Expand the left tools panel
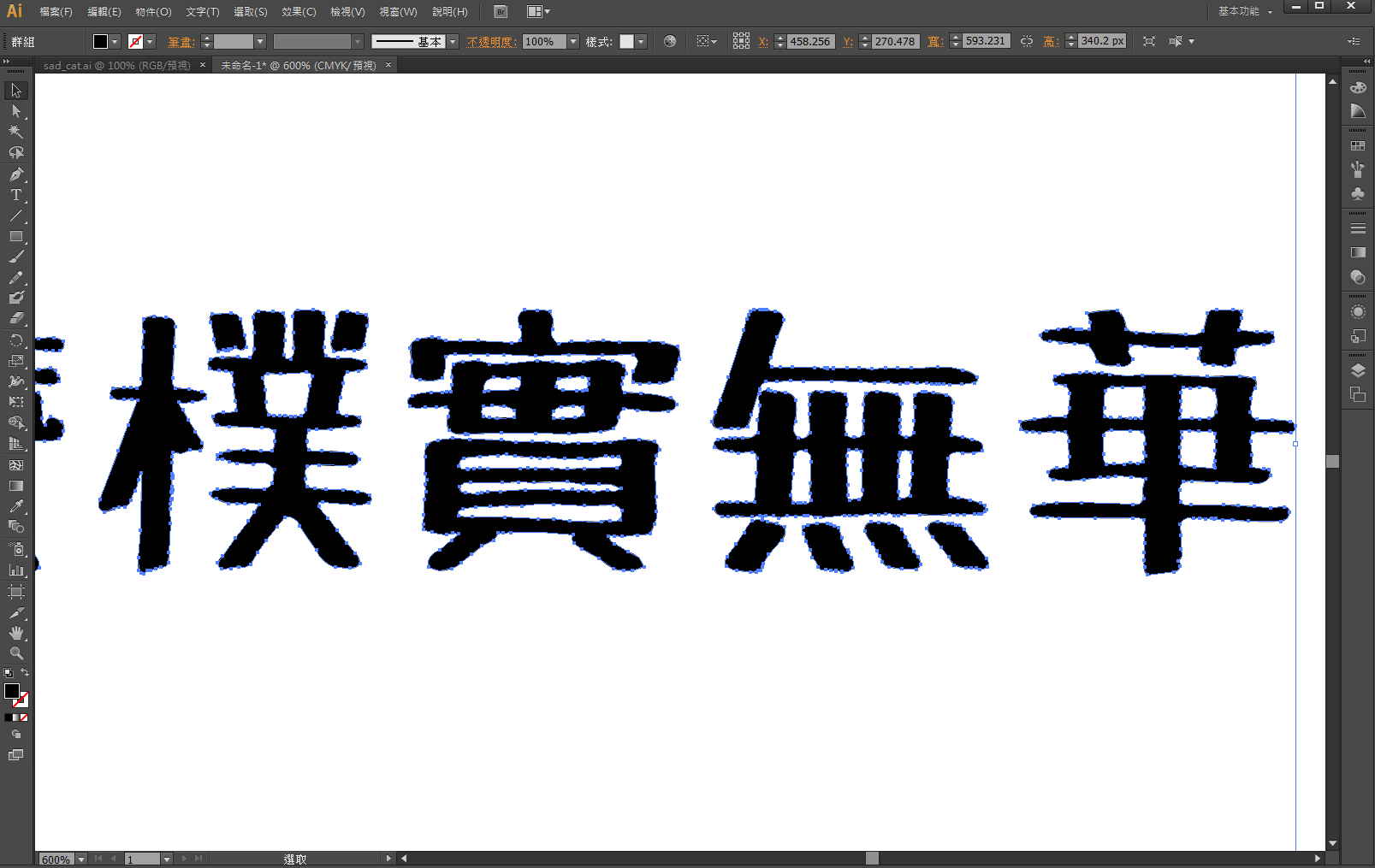Image resolution: width=1375 pixels, height=868 pixels. 6,62
